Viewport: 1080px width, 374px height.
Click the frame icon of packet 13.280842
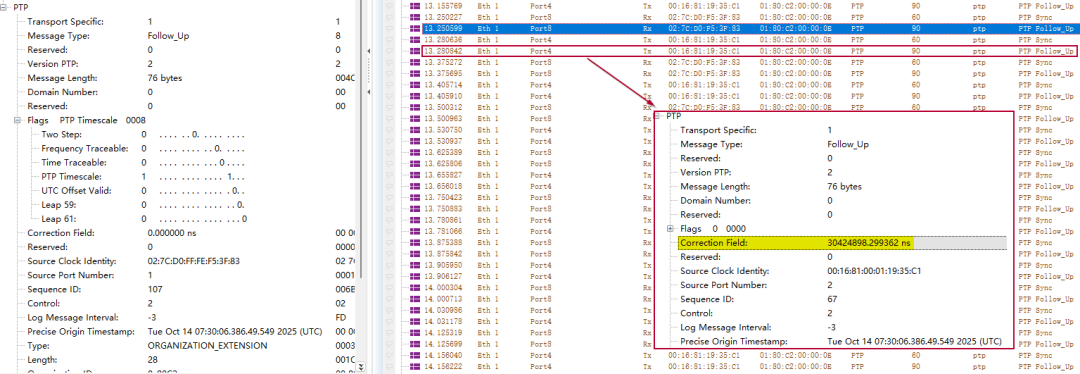415,51
